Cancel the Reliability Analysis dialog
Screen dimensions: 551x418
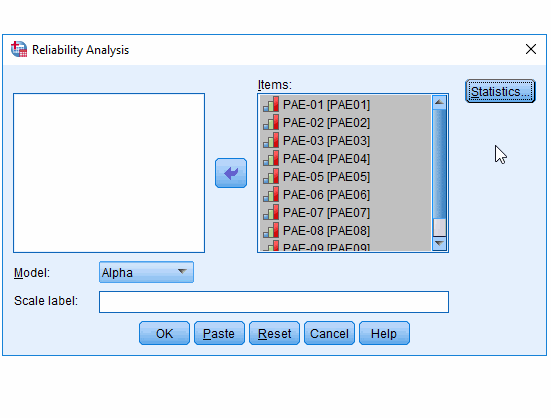point(329,333)
